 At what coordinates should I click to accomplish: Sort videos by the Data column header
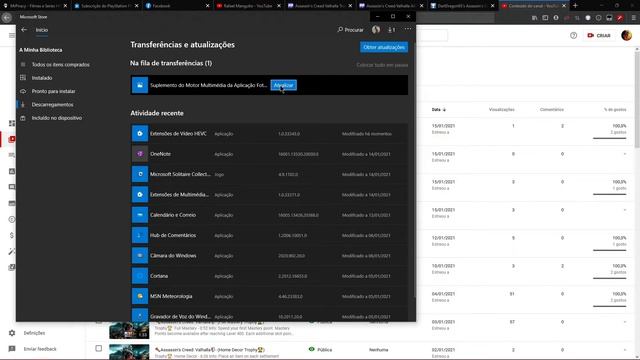tap(439, 109)
